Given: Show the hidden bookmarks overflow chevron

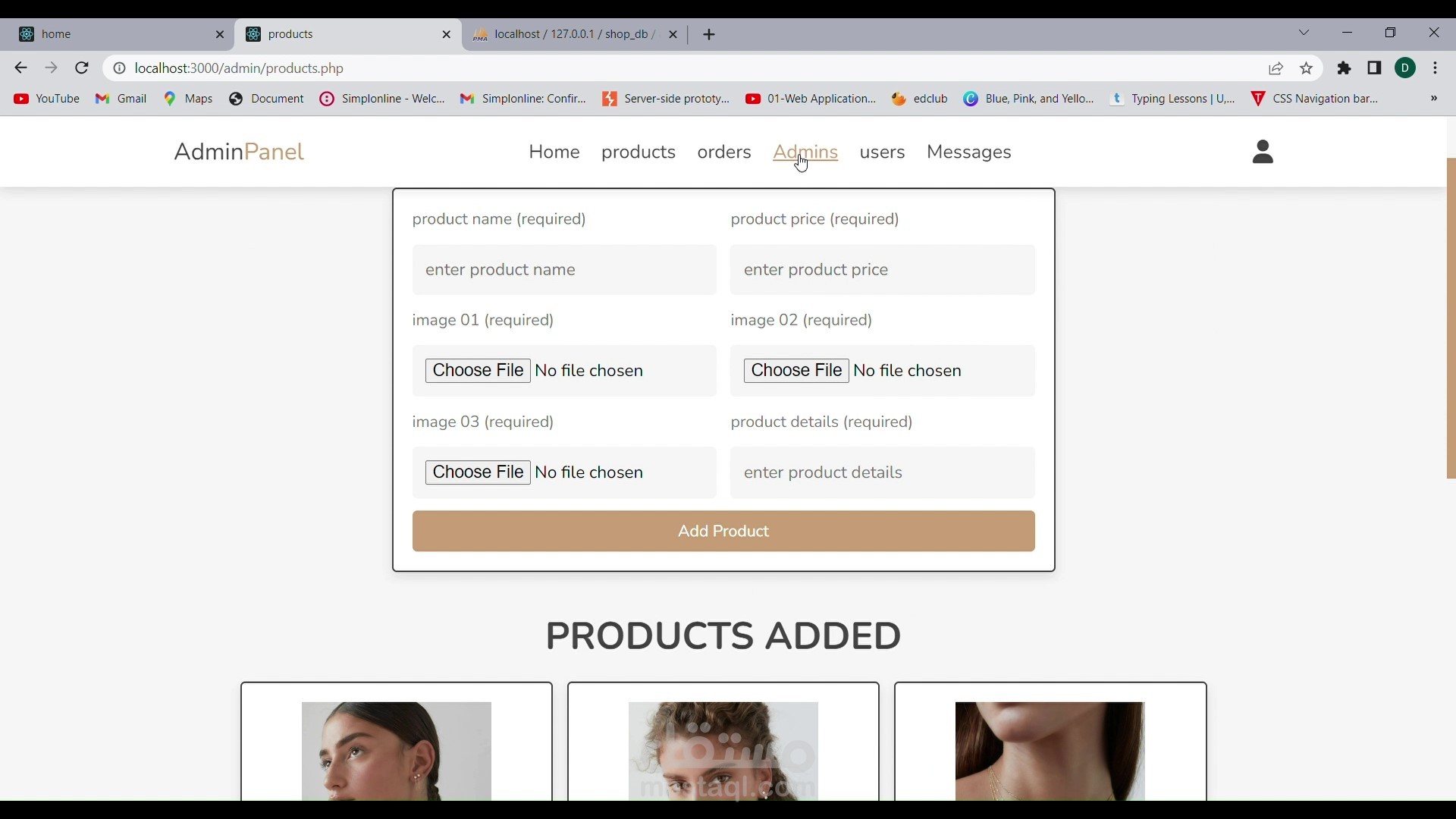Looking at the screenshot, I should pos(1434,99).
